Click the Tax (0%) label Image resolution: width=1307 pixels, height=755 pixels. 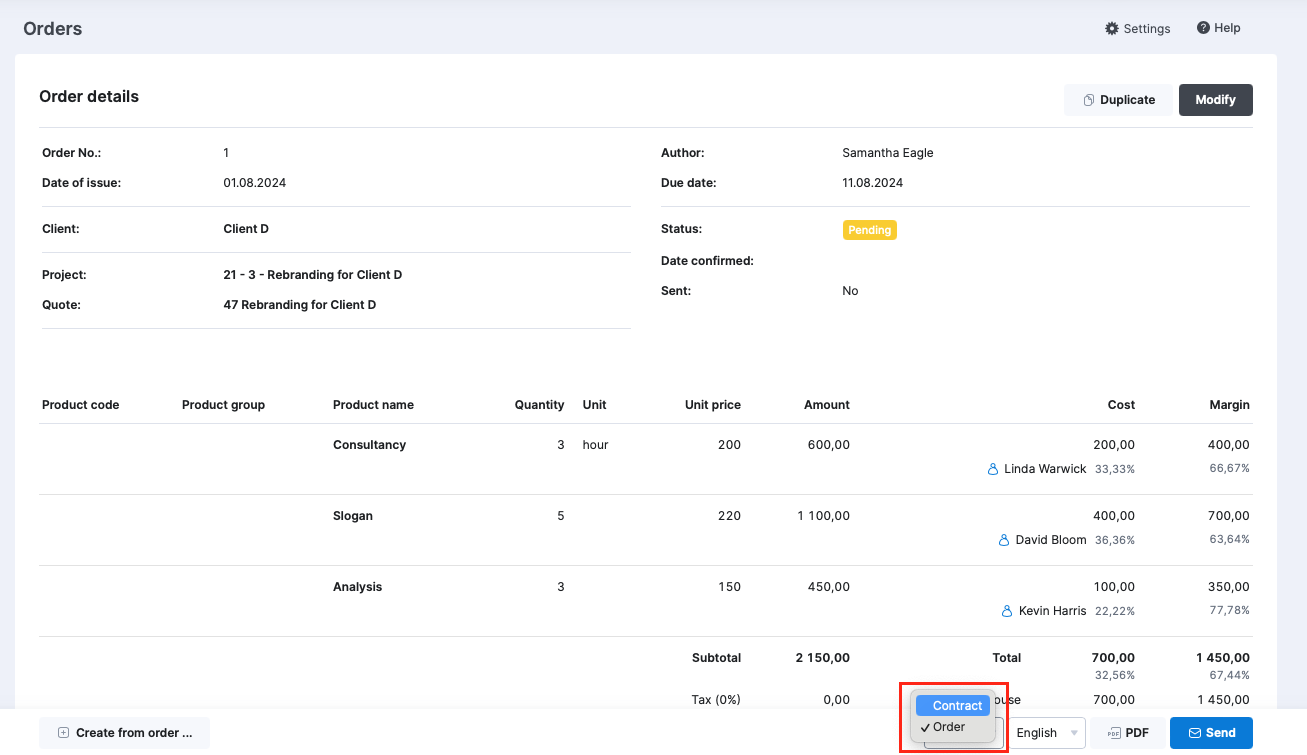[716, 700]
